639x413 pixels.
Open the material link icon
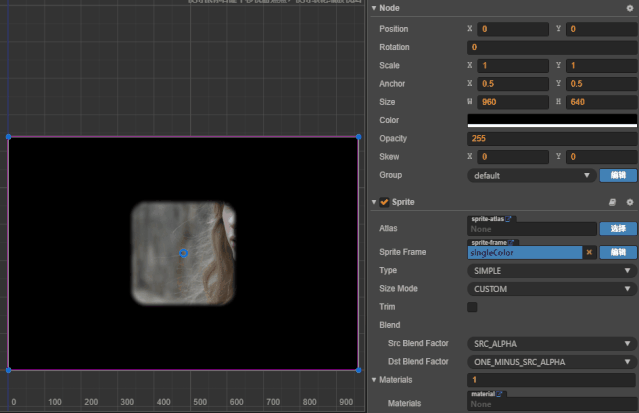pyautogui.click(x=499, y=394)
